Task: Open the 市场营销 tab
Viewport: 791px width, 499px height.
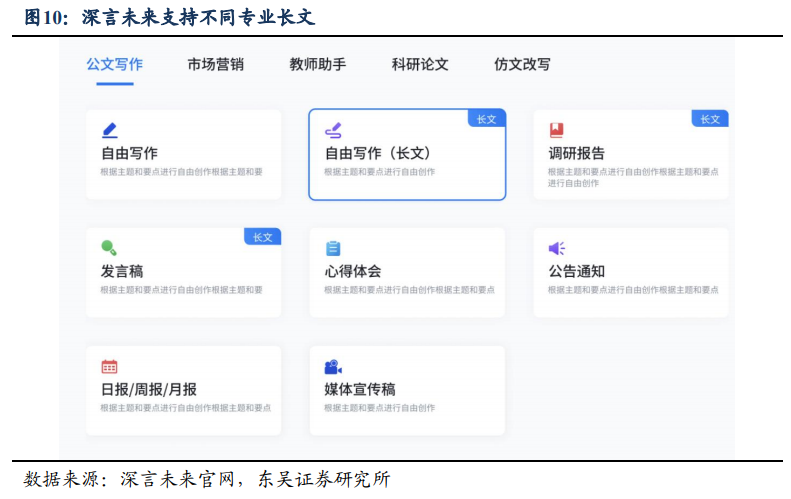Action: click(215, 65)
